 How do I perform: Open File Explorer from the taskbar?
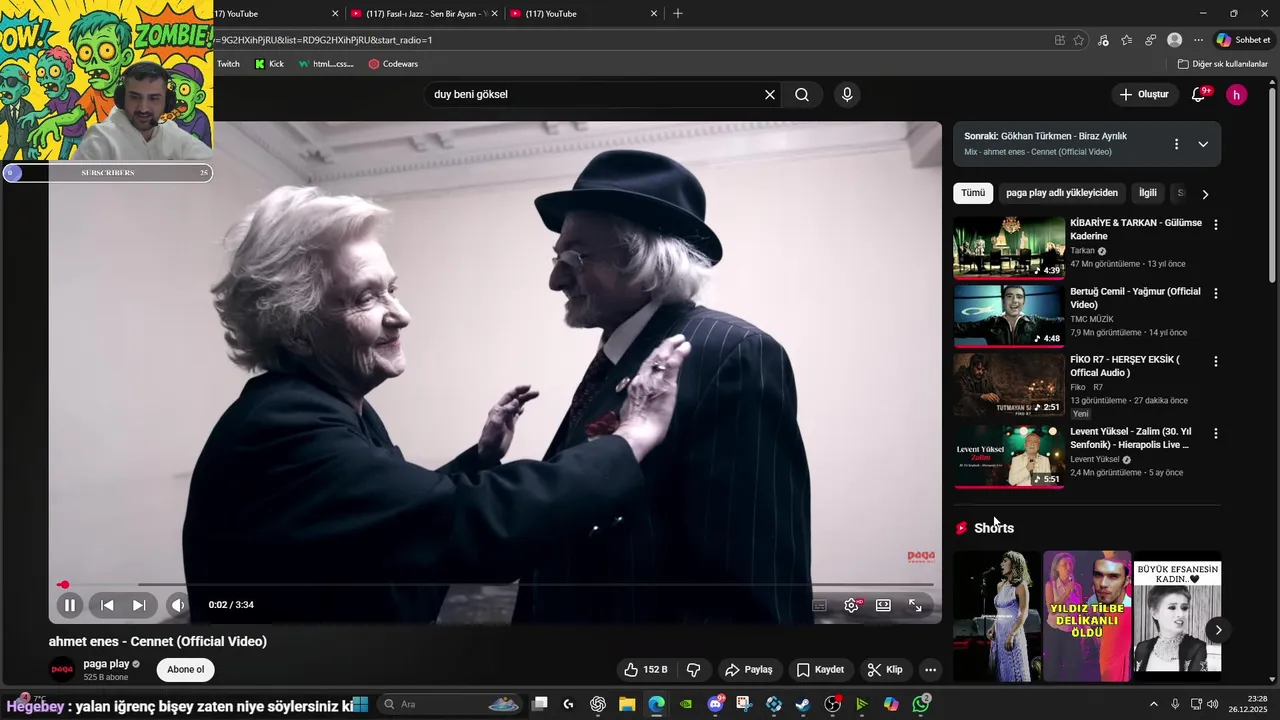pyautogui.click(x=627, y=704)
